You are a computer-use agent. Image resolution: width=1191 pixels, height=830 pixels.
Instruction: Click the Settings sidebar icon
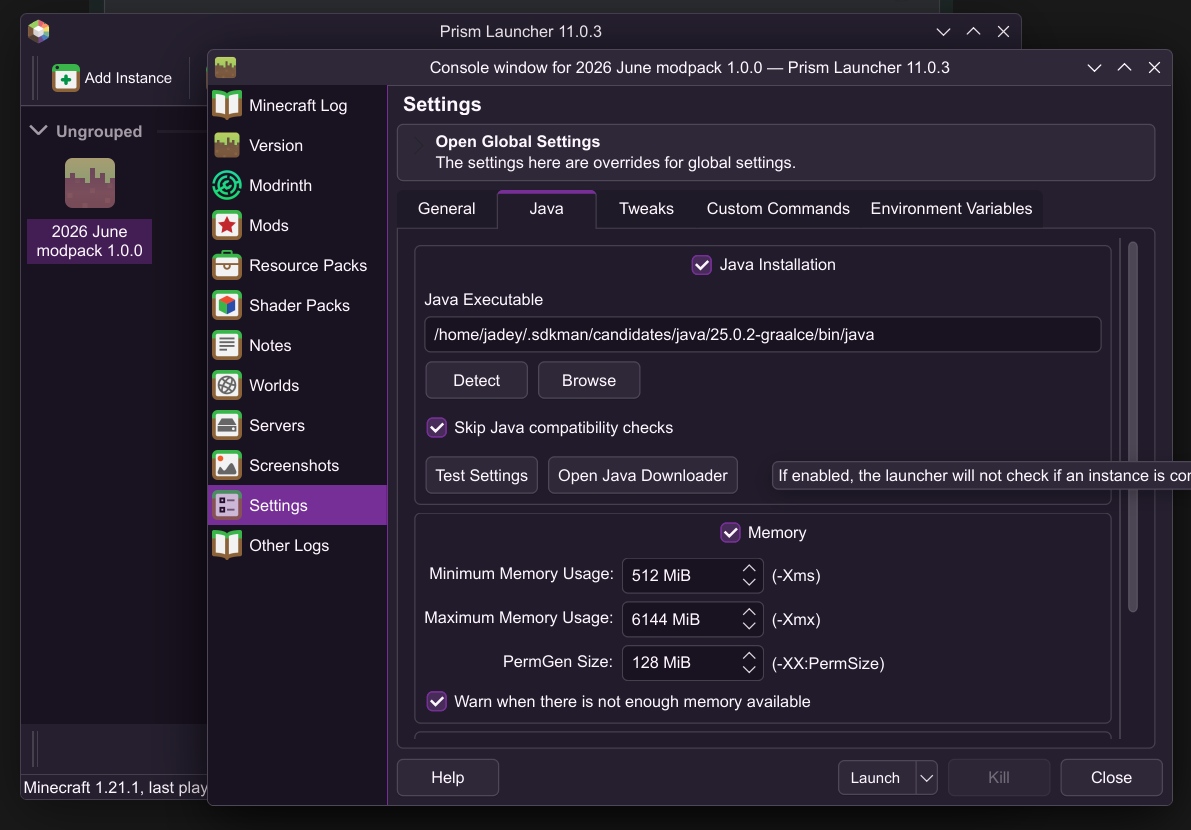(226, 505)
